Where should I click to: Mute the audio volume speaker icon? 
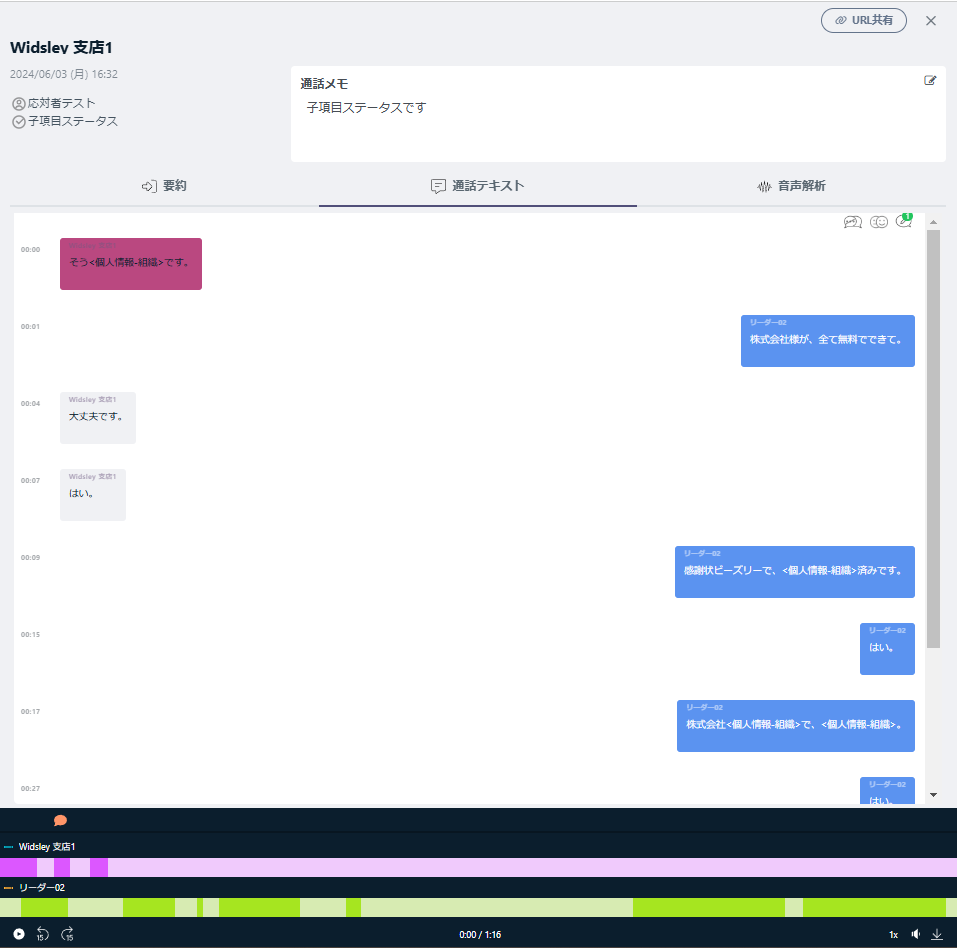(x=916, y=934)
